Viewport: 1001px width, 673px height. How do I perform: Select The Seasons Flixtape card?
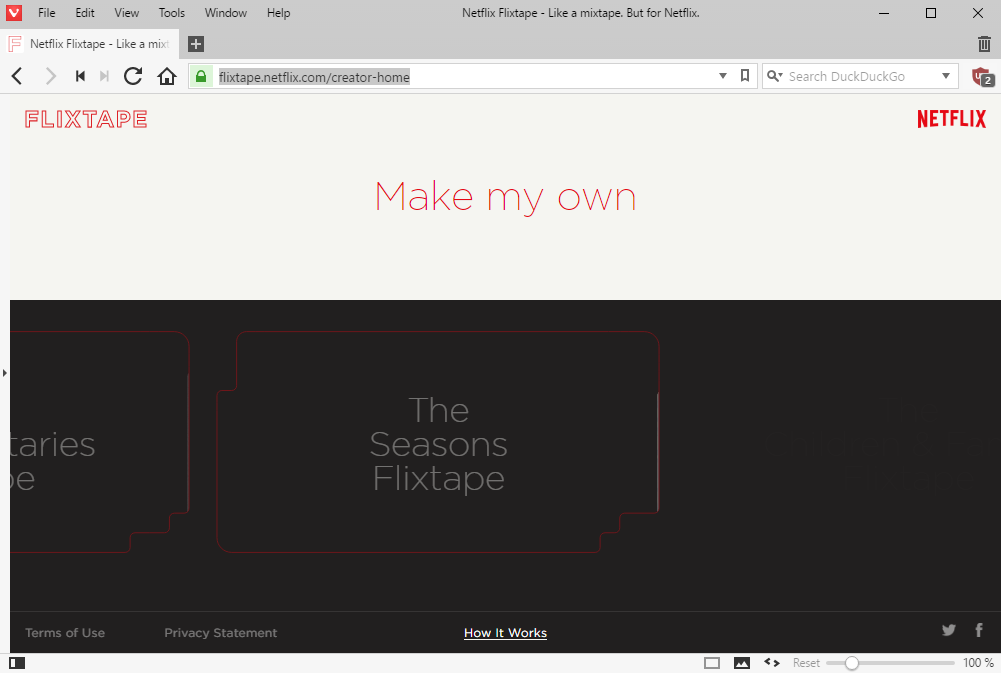tap(438, 442)
